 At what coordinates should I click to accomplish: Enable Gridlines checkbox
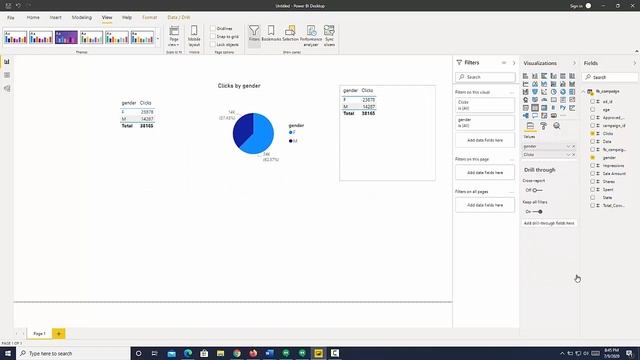[x=213, y=28]
